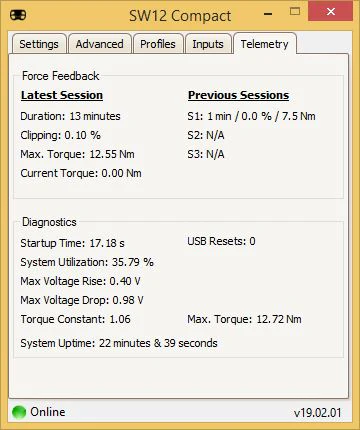Close the SW12 Compact window
The image size is (360, 430).
pyautogui.click(x=330, y=11)
